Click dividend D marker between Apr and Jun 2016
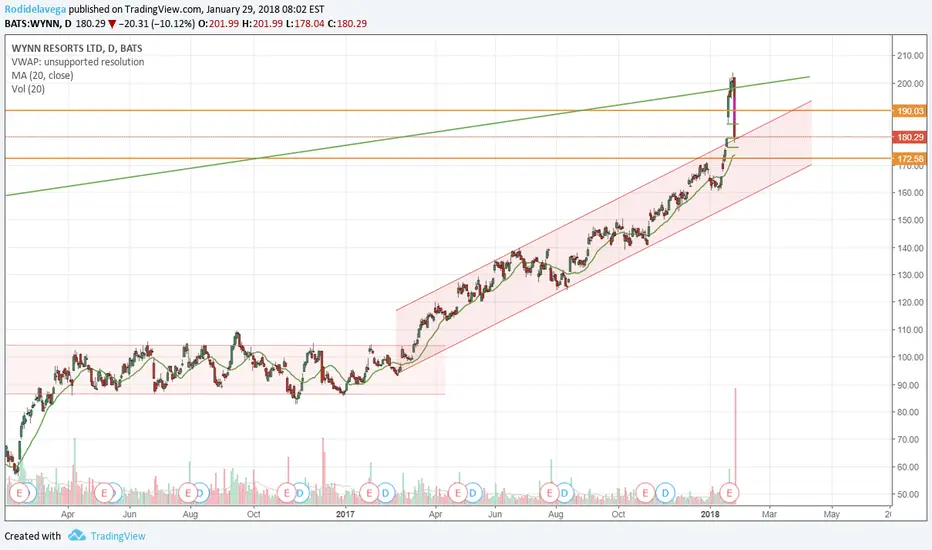Image resolution: width=932 pixels, height=550 pixels. pos(115,493)
